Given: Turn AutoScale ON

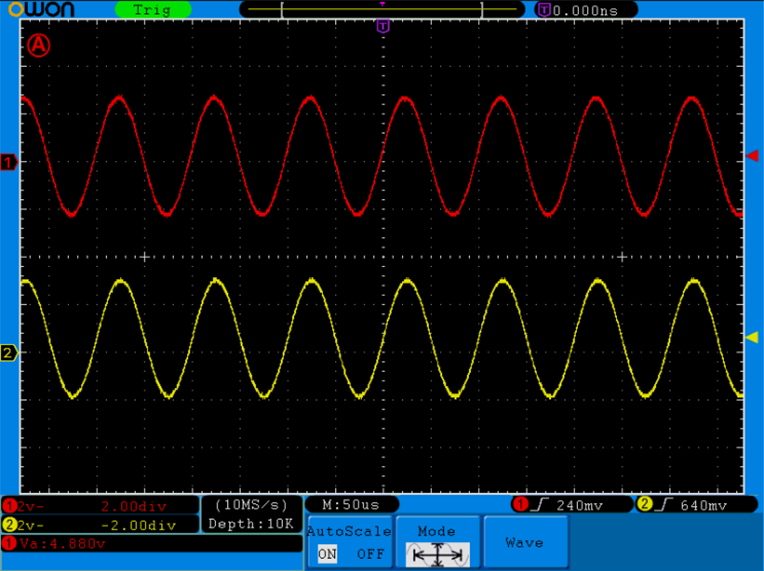Looking at the screenshot, I should (x=327, y=554).
